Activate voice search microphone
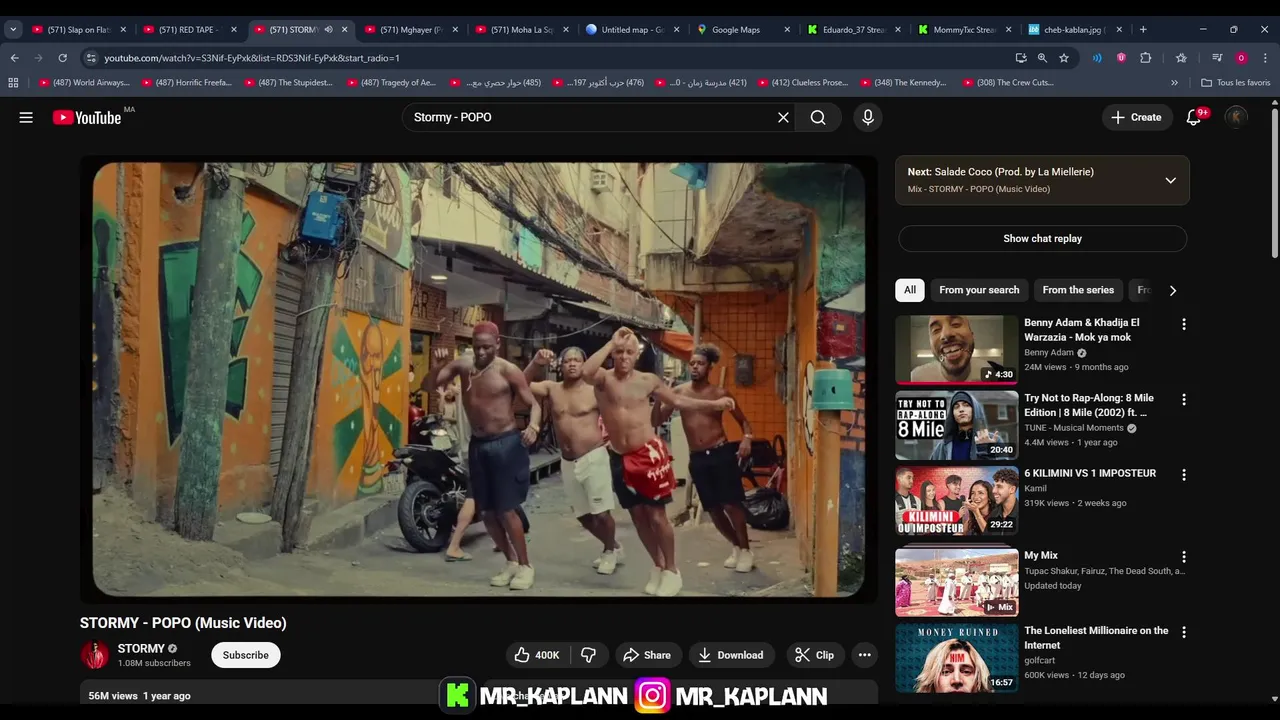 point(868,117)
